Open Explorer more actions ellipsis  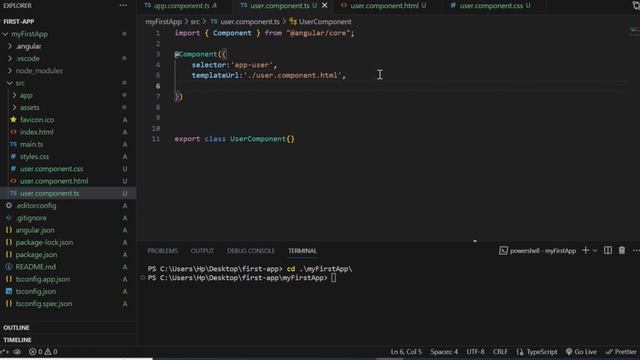(x=123, y=5)
